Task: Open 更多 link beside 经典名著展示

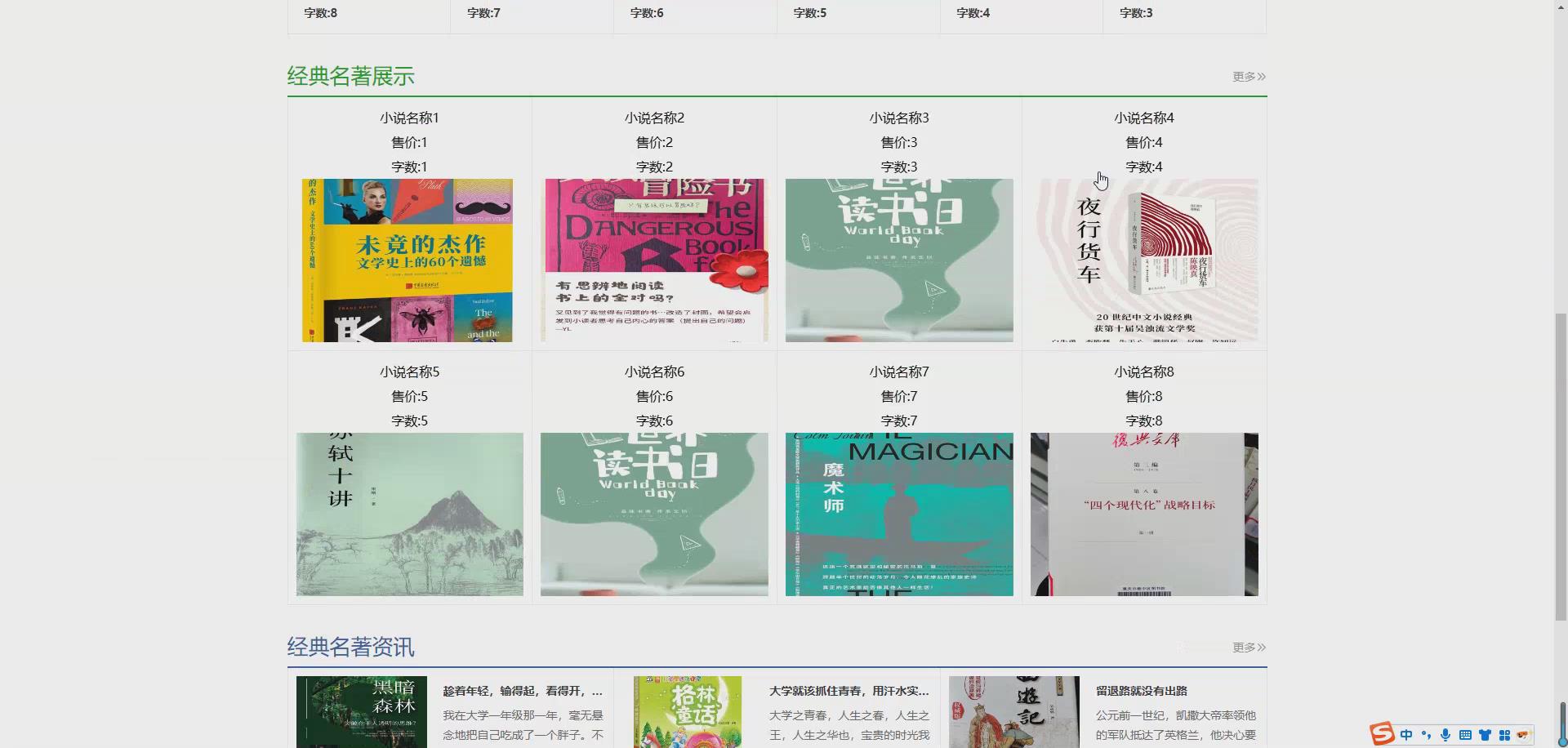Action: pyautogui.click(x=1249, y=77)
